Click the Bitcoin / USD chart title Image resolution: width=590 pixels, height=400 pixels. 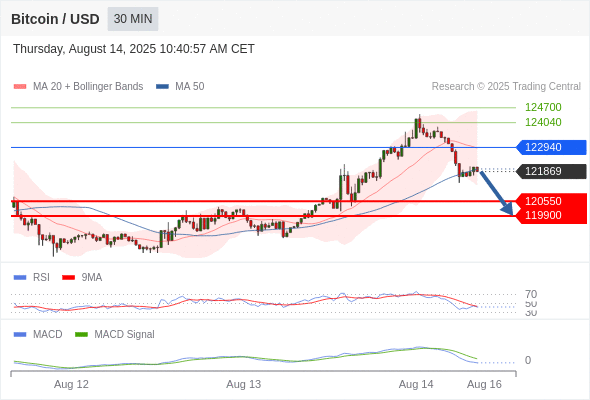(55, 19)
